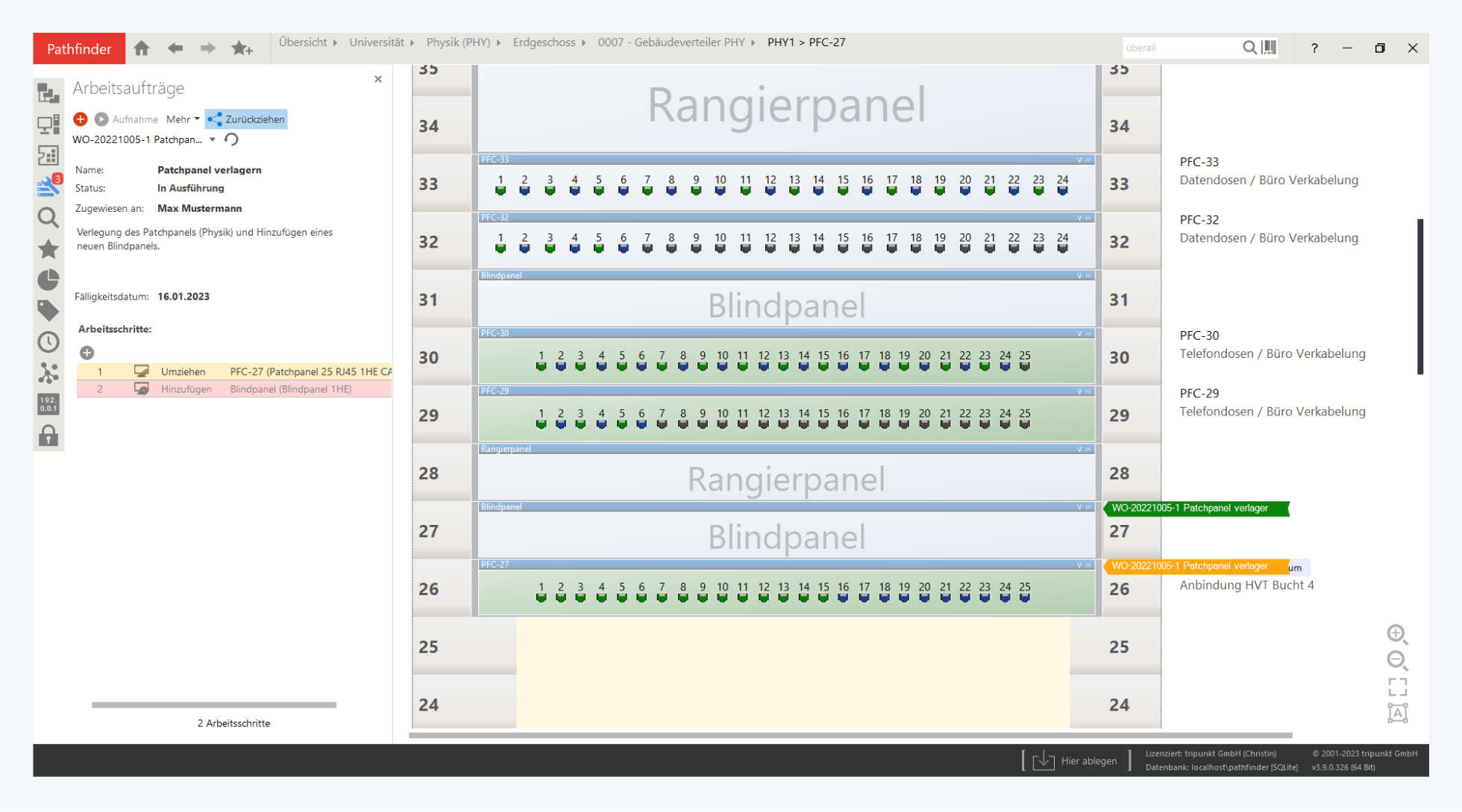Image resolution: width=1462 pixels, height=812 pixels.
Task: Open the IP address sidebar icon
Action: pyautogui.click(x=48, y=404)
